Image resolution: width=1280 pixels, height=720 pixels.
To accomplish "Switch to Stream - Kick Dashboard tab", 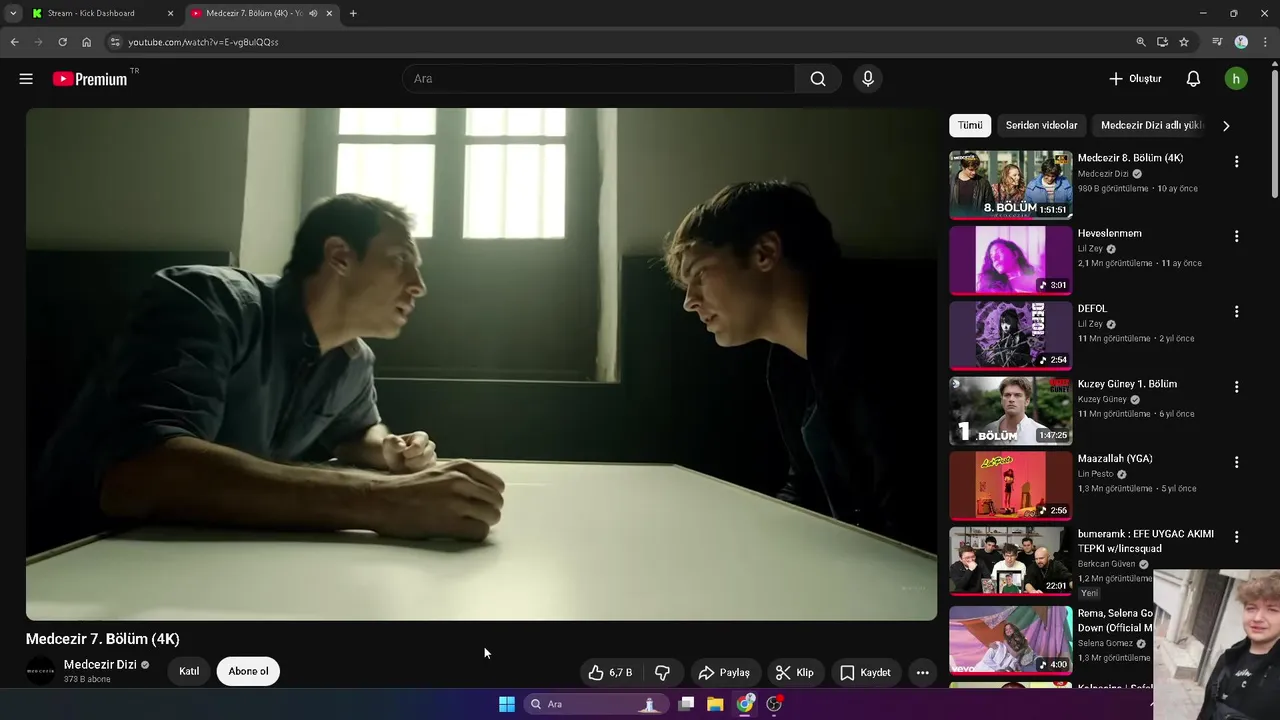I will pyautogui.click(x=102, y=14).
